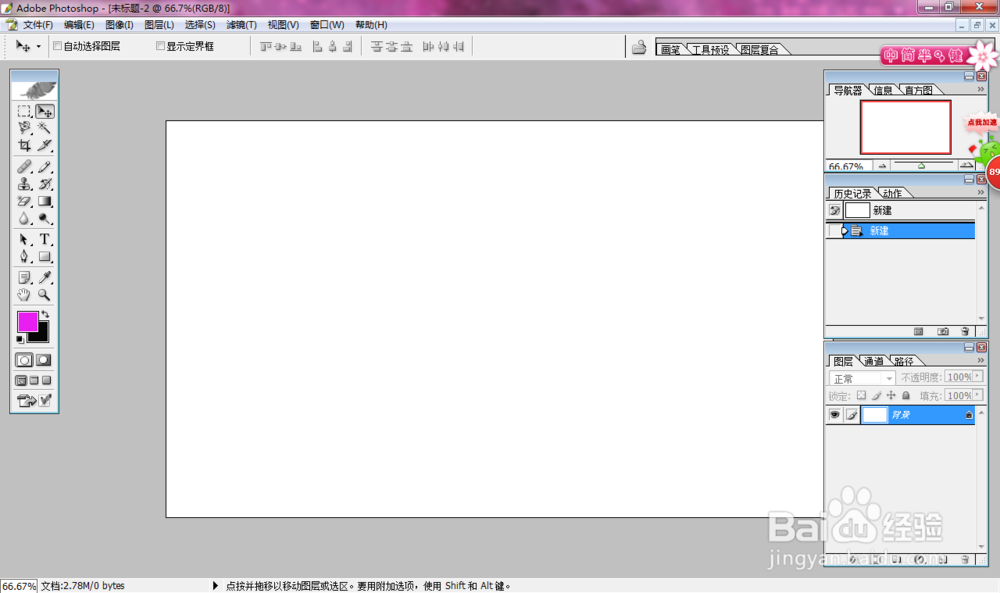Switch to 通道 tab
The height and width of the screenshot is (593, 1000).
[874, 362]
